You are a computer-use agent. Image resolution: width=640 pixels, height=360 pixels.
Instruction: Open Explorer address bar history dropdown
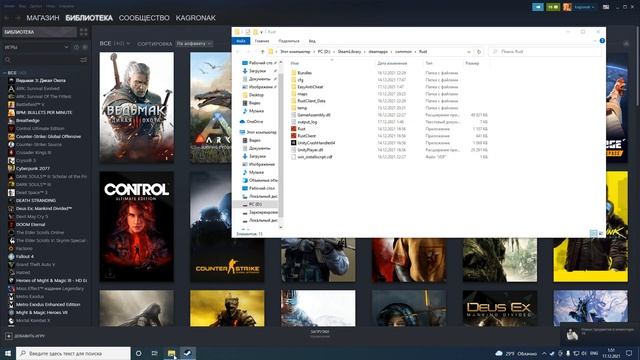pyautogui.click(x=468, y=52)
